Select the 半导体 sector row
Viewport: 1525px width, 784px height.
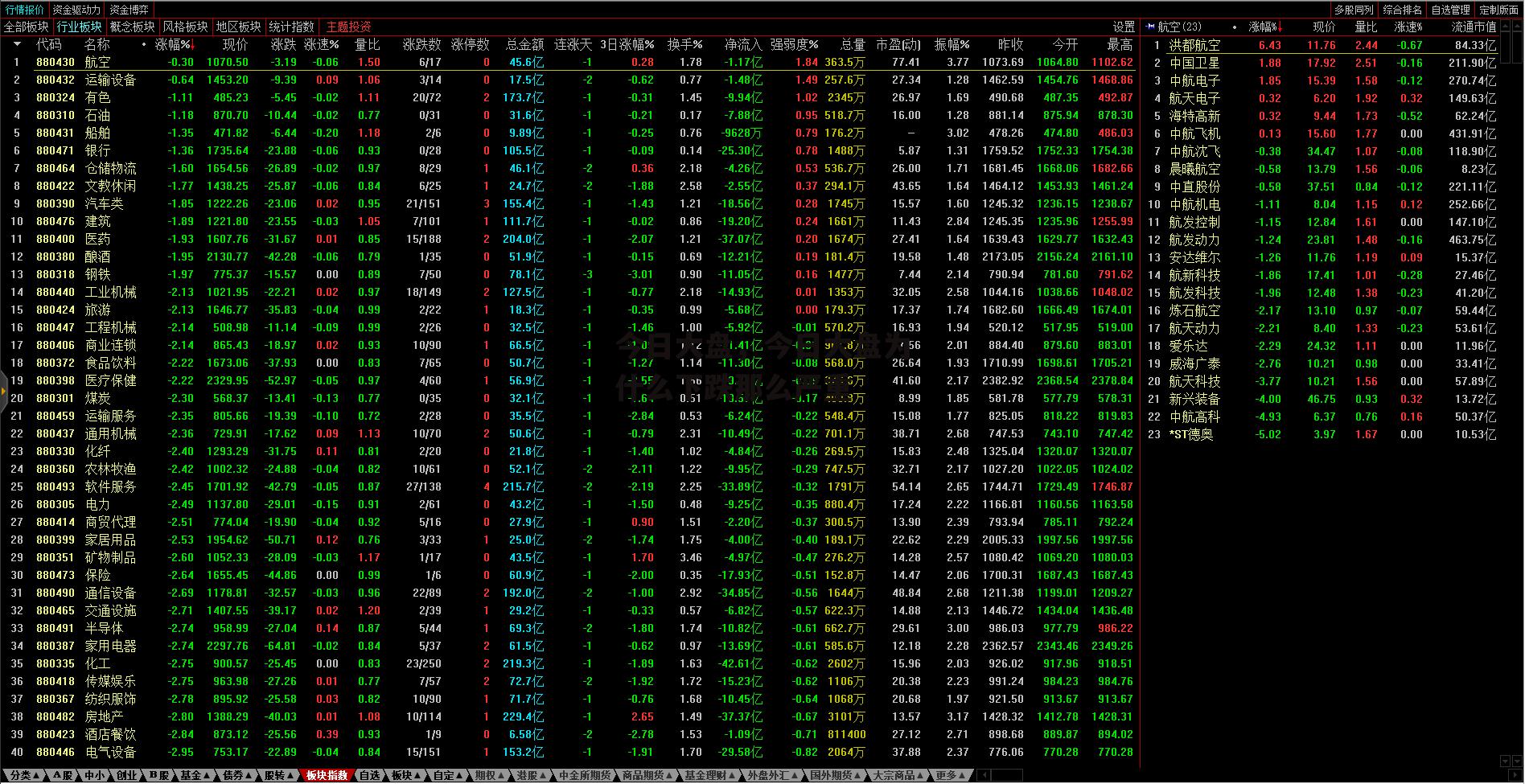click(x=568, y=629)
